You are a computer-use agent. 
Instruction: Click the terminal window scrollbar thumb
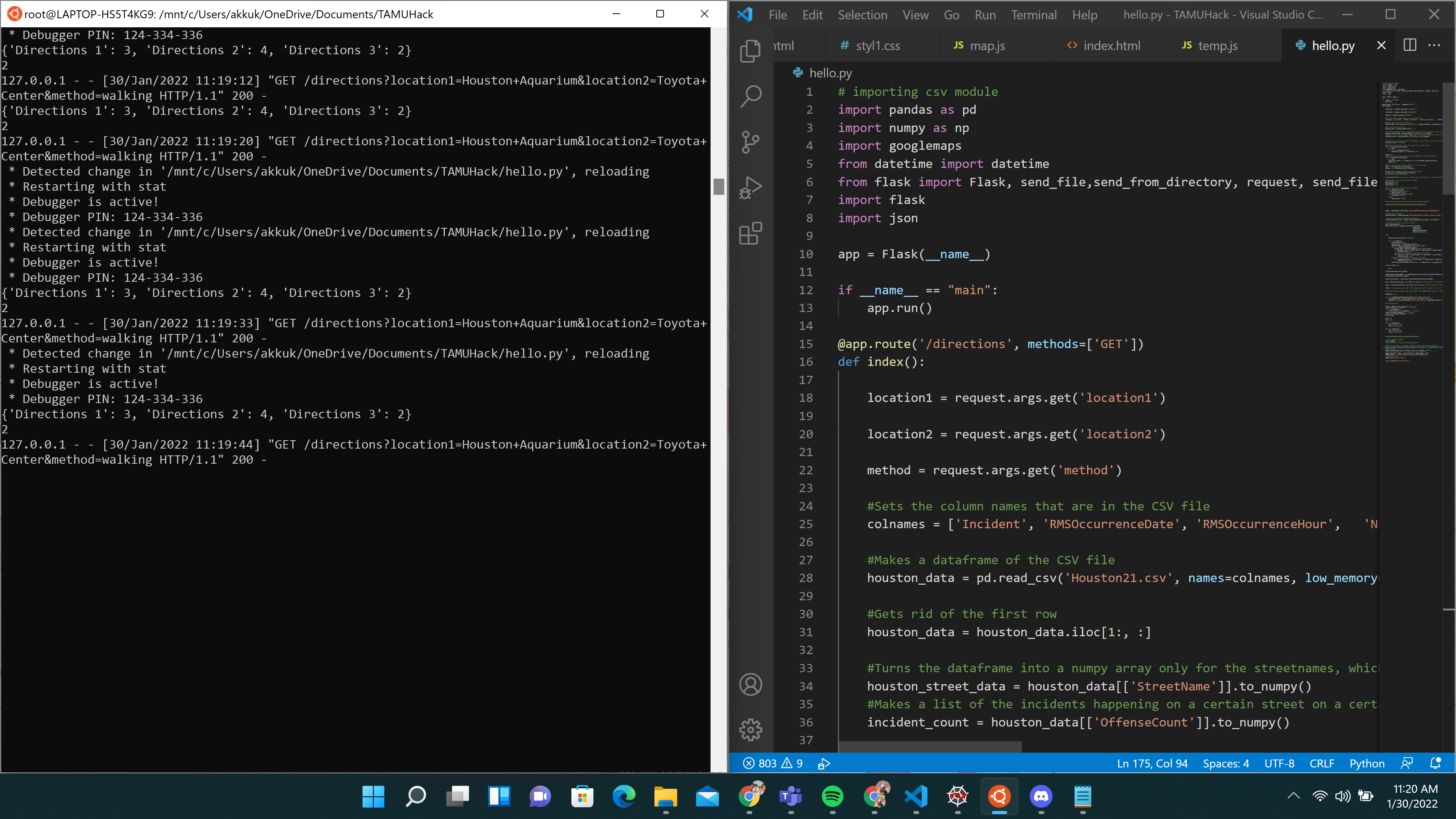[x=719, y=187]
